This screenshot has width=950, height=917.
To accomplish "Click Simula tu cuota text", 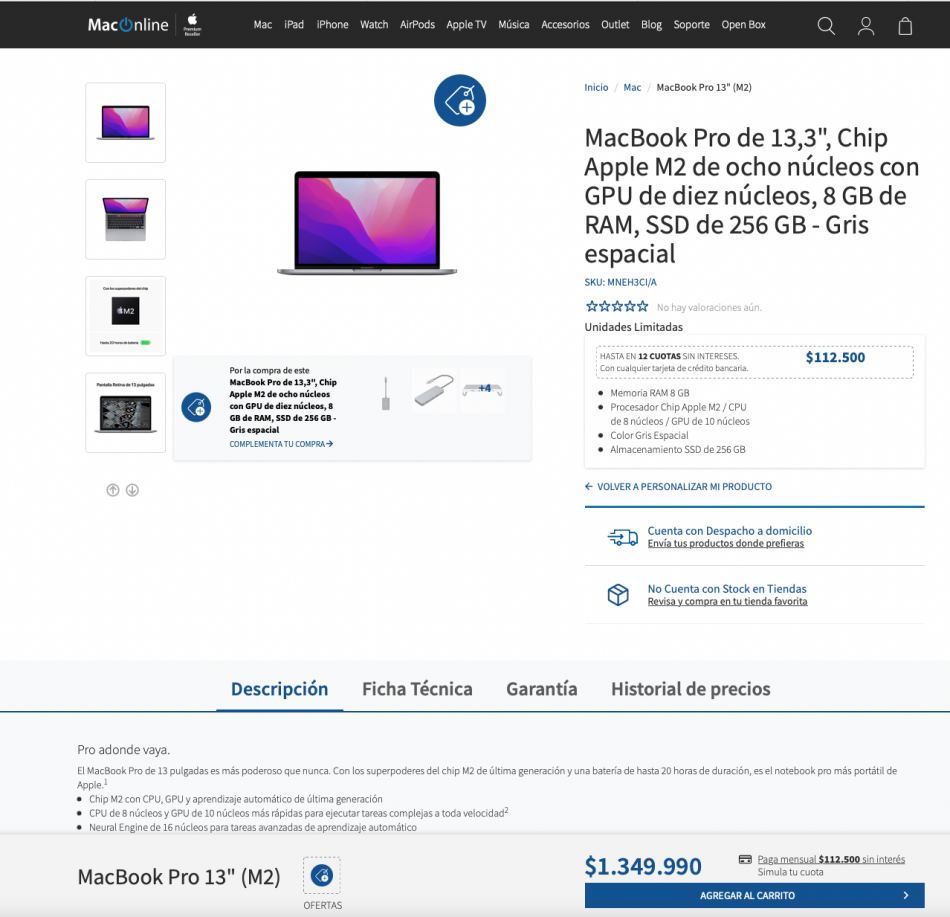I will tap(790, 872).
